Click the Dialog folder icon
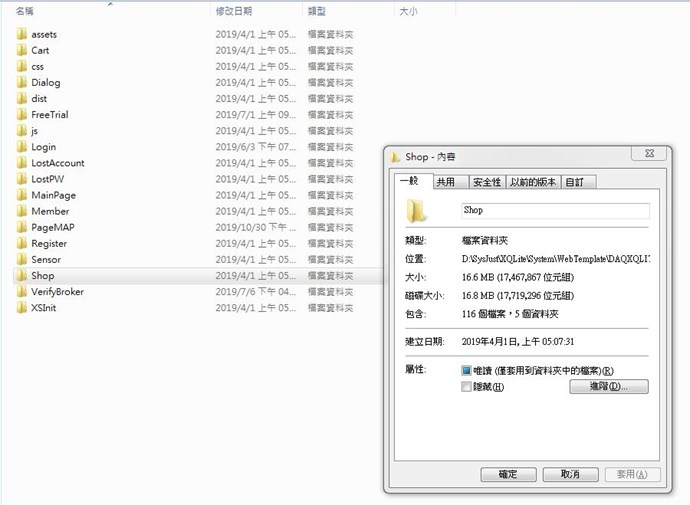Viewport: 690px width, 505px height. 22,82
